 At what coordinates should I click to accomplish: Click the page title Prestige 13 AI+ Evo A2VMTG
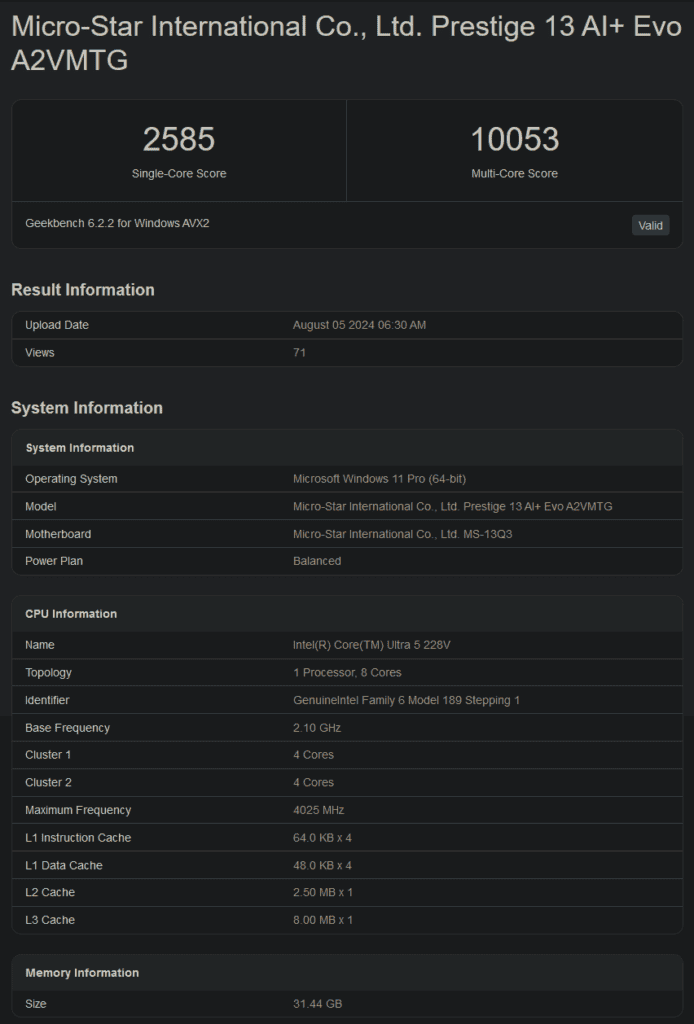[347, 43]
